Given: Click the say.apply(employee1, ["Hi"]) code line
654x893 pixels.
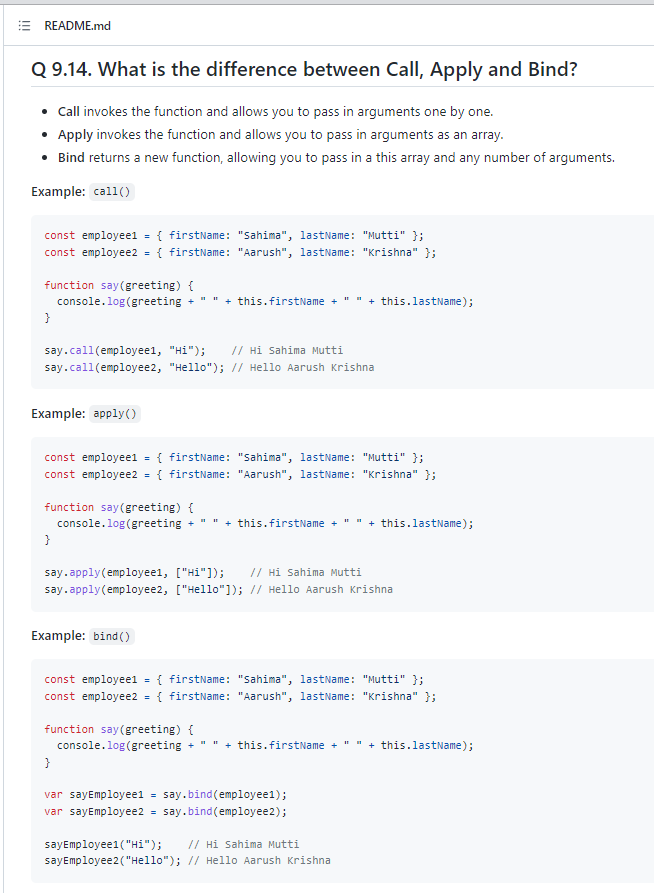Looking at the screenshot, I should 134,572.
